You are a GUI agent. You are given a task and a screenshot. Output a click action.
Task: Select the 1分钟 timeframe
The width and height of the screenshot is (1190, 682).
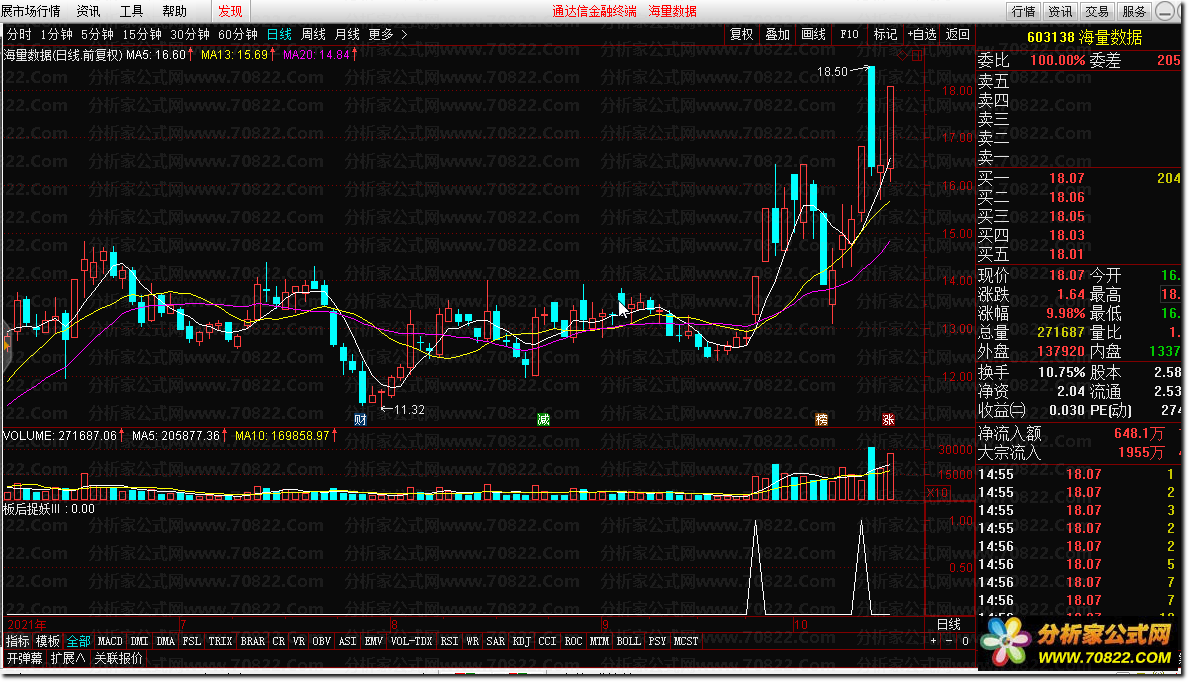(56, 34)
